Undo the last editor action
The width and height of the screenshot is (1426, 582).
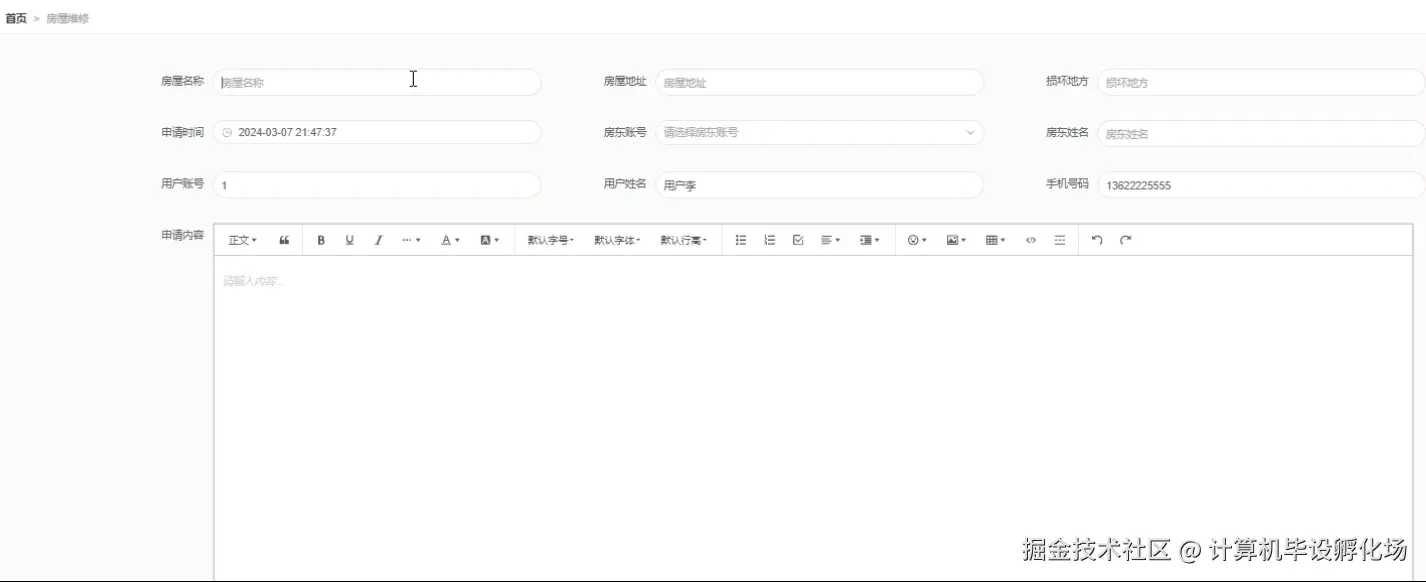coord(1097,239)
